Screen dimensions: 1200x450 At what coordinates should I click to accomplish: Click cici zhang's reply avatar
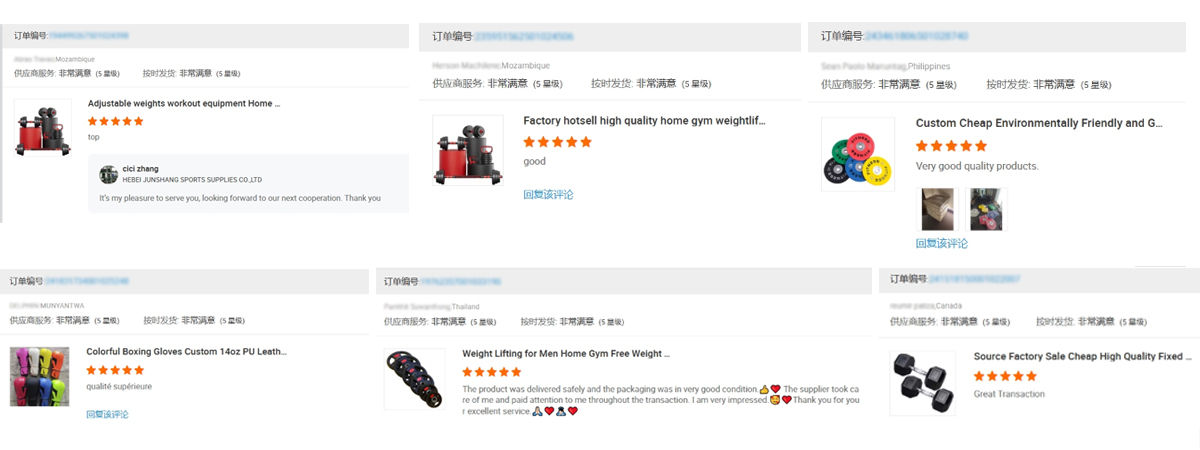(x=109, y=174)
